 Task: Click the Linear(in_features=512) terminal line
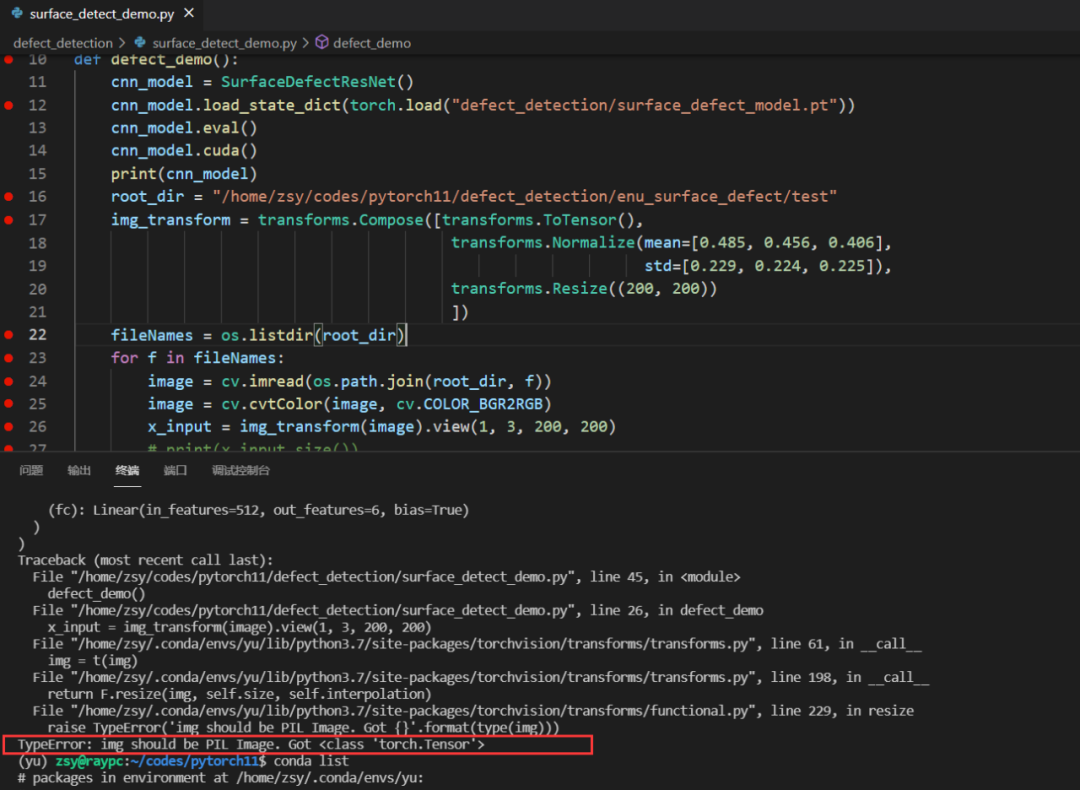click(258, 510)
